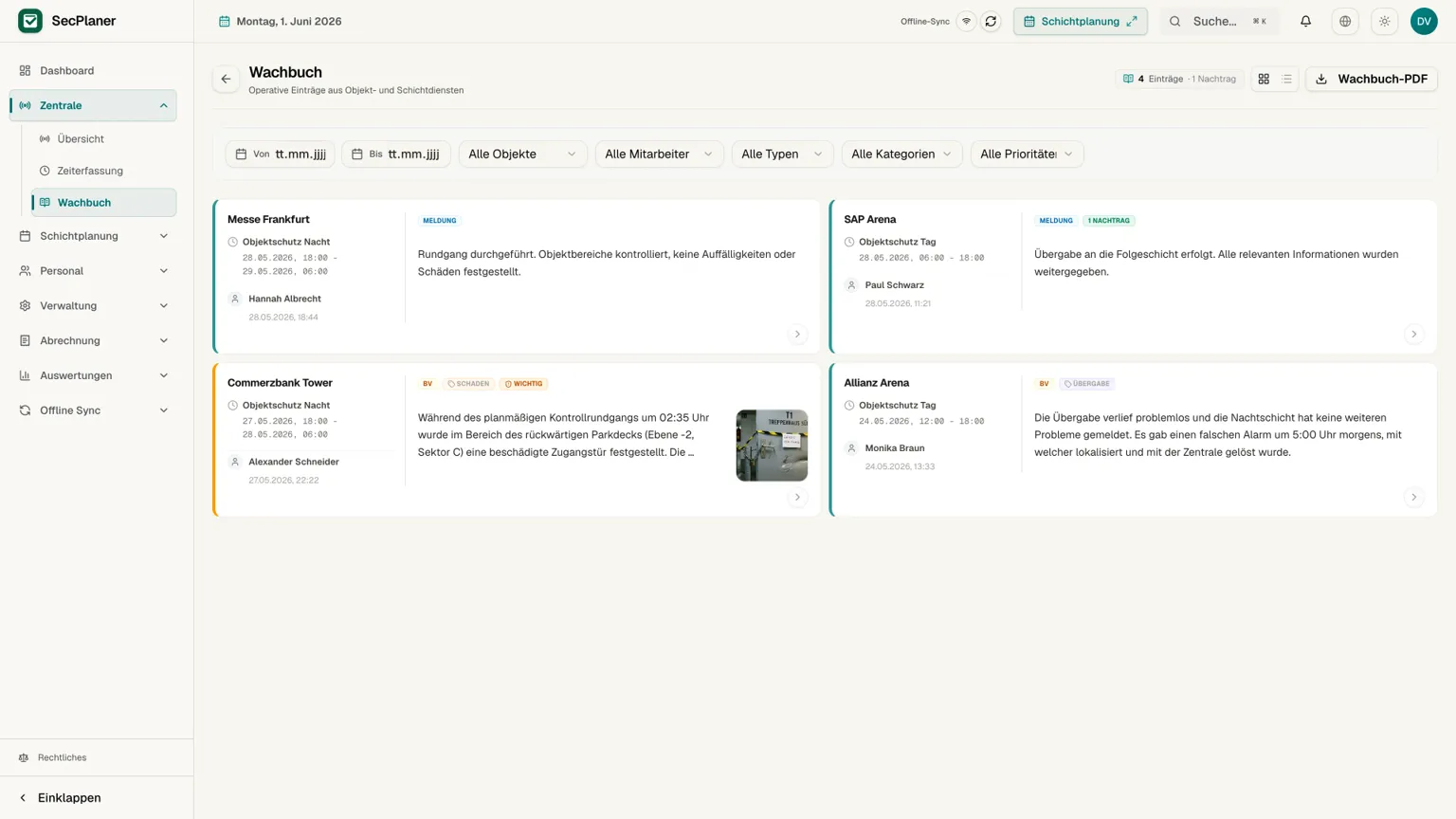Download the Wachbuch-PDF
Viewport: 1456px width, 819px height.
1371,80
